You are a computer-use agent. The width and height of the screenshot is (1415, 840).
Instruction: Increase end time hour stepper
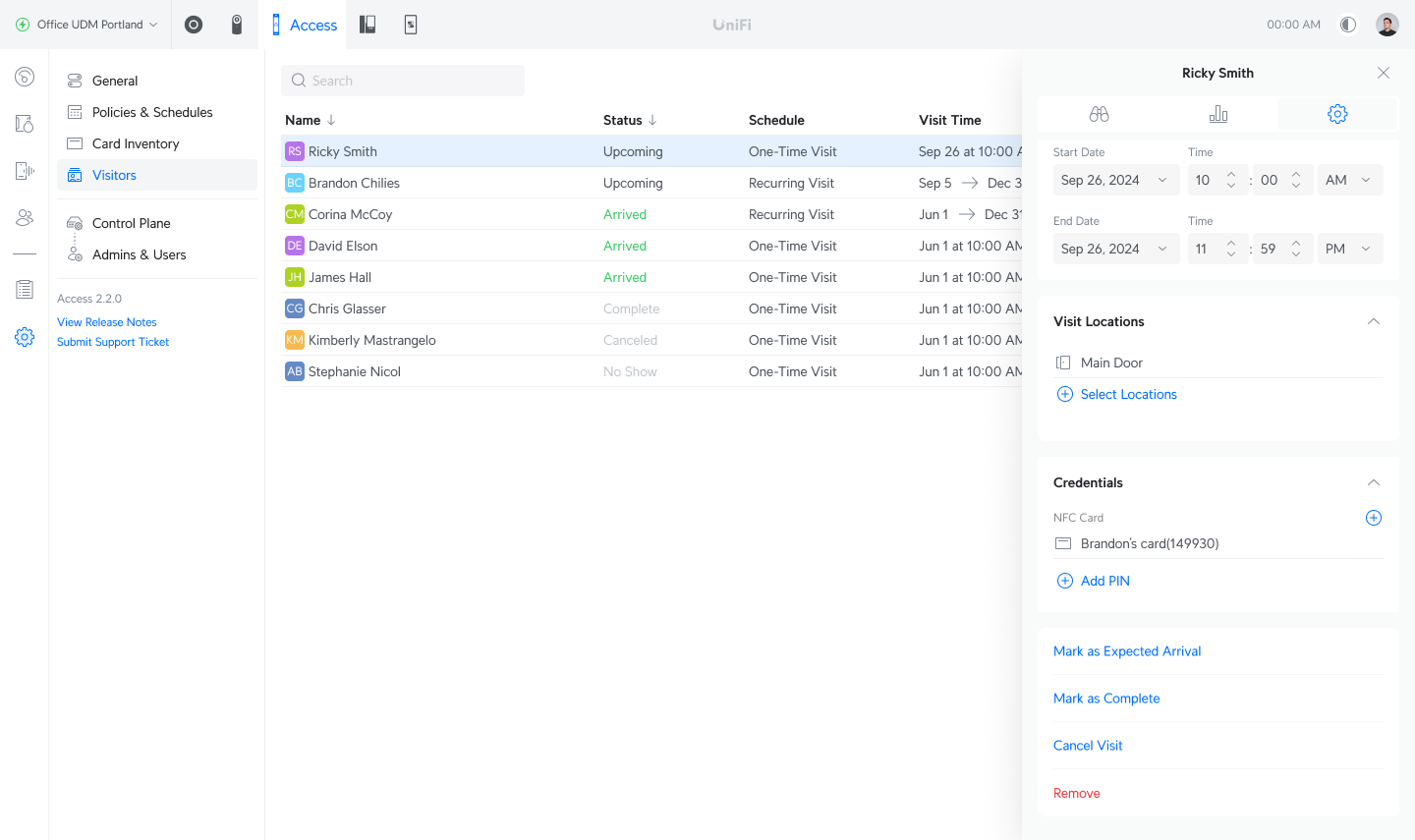(1231, 244)
